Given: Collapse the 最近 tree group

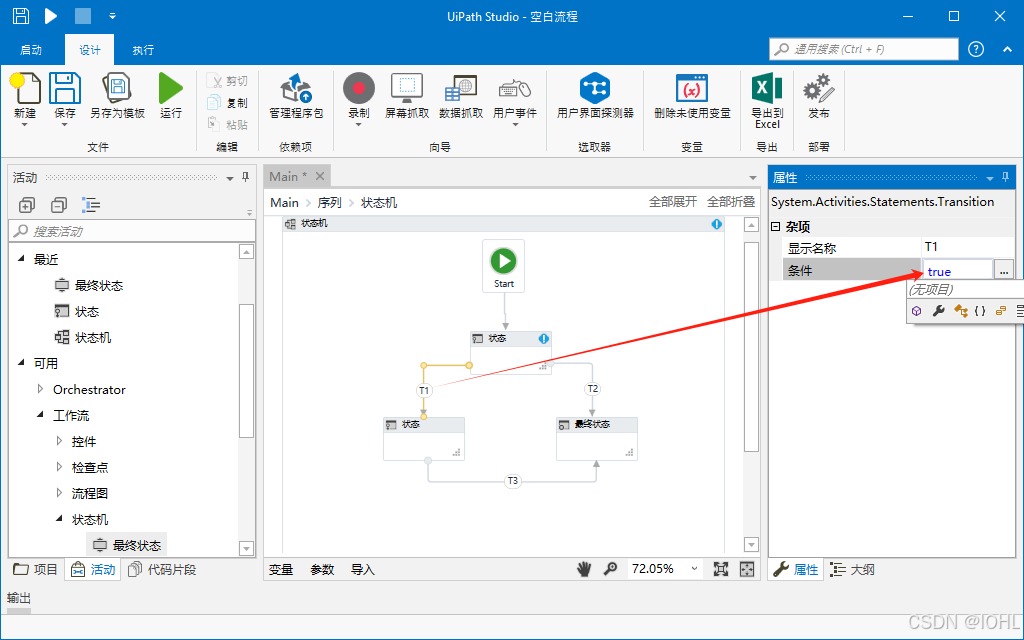Looking at the screenshot, I should tap(22, 259).
